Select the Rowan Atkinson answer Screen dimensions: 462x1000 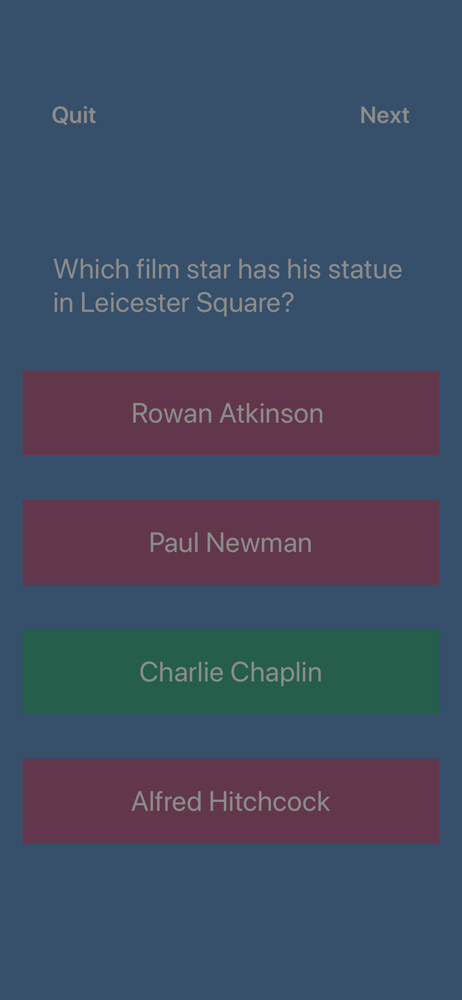(x=231, y=413)
